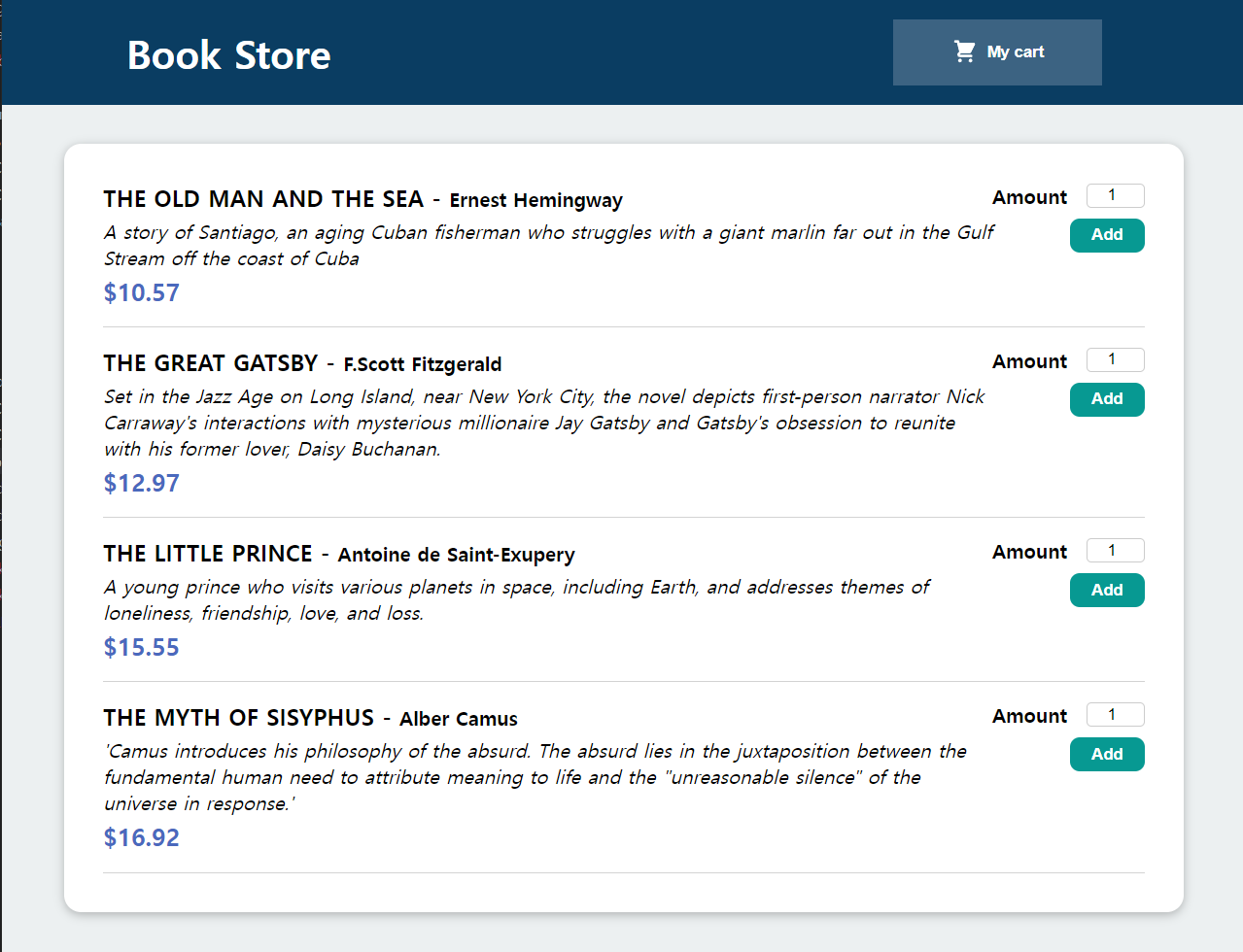Add THE MYTH OF SISYPHUS to cart
The image size is (1243, 952).
(1107, 754)
